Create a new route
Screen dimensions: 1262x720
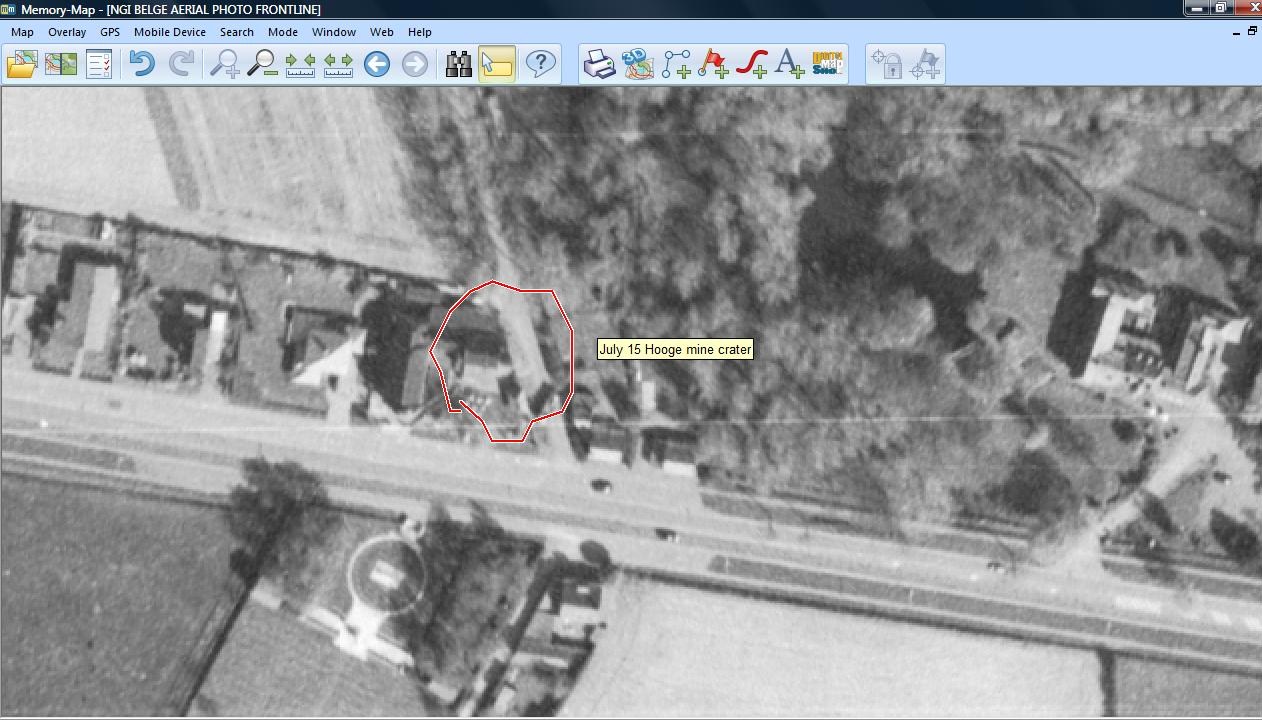[x=675, y=64]
